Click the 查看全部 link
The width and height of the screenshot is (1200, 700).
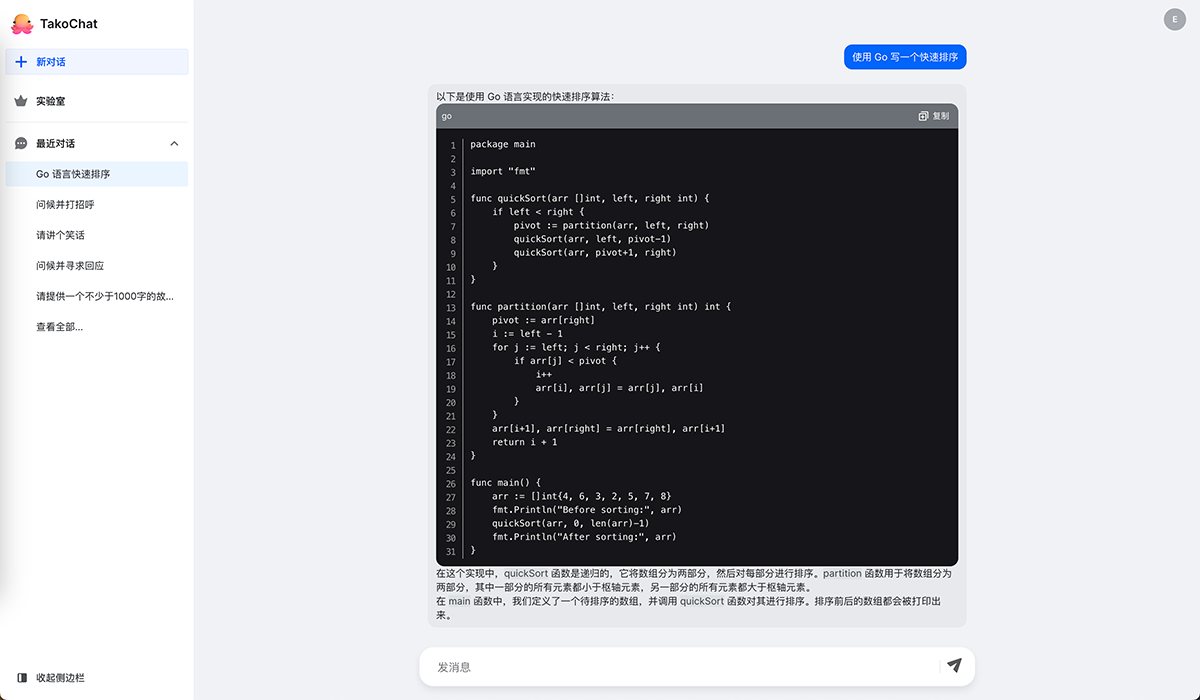tap(59, 327)
